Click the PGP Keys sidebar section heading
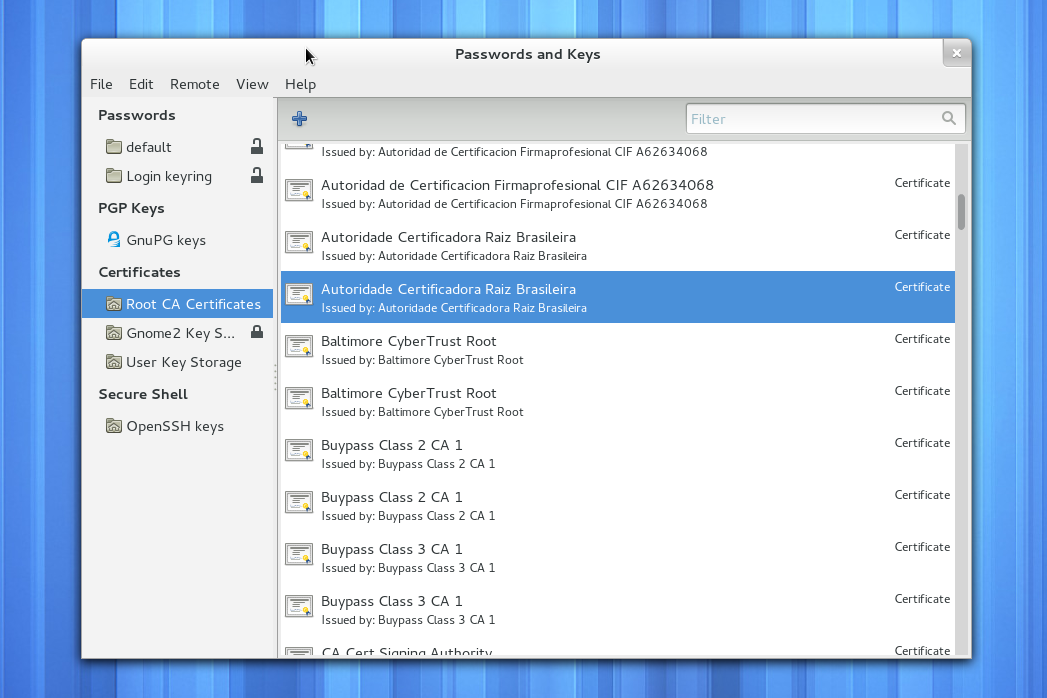 131,208
